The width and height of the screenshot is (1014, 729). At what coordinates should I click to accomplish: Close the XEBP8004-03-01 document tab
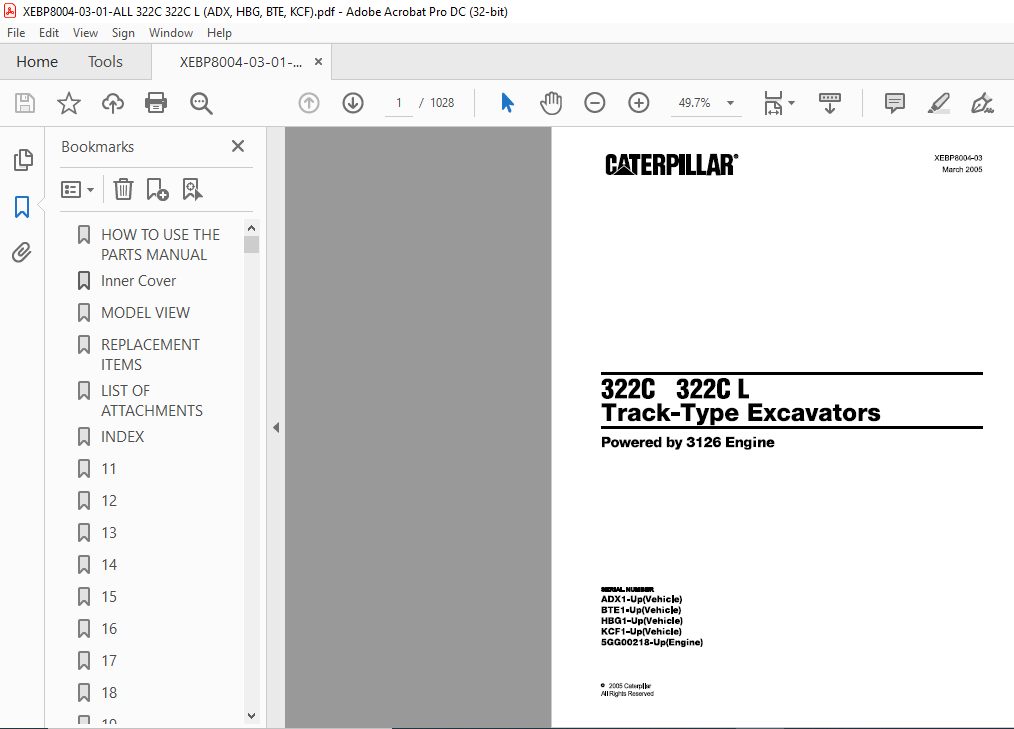click(x=318, y=61)
